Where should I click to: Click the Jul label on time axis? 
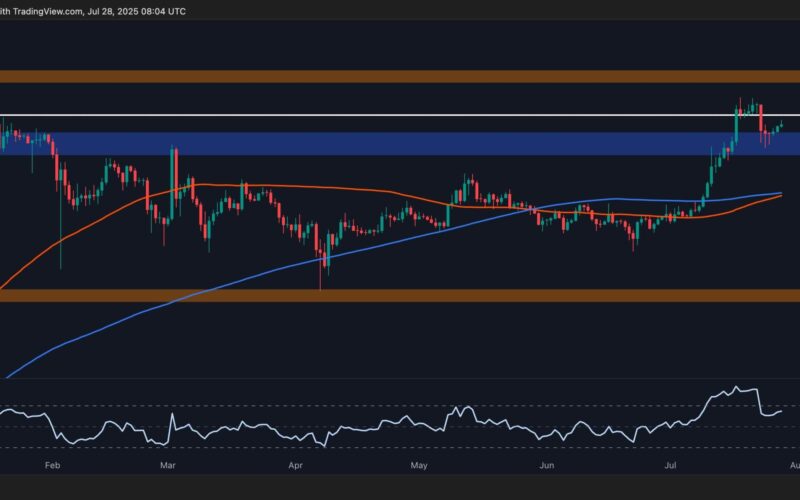[669, 466]
